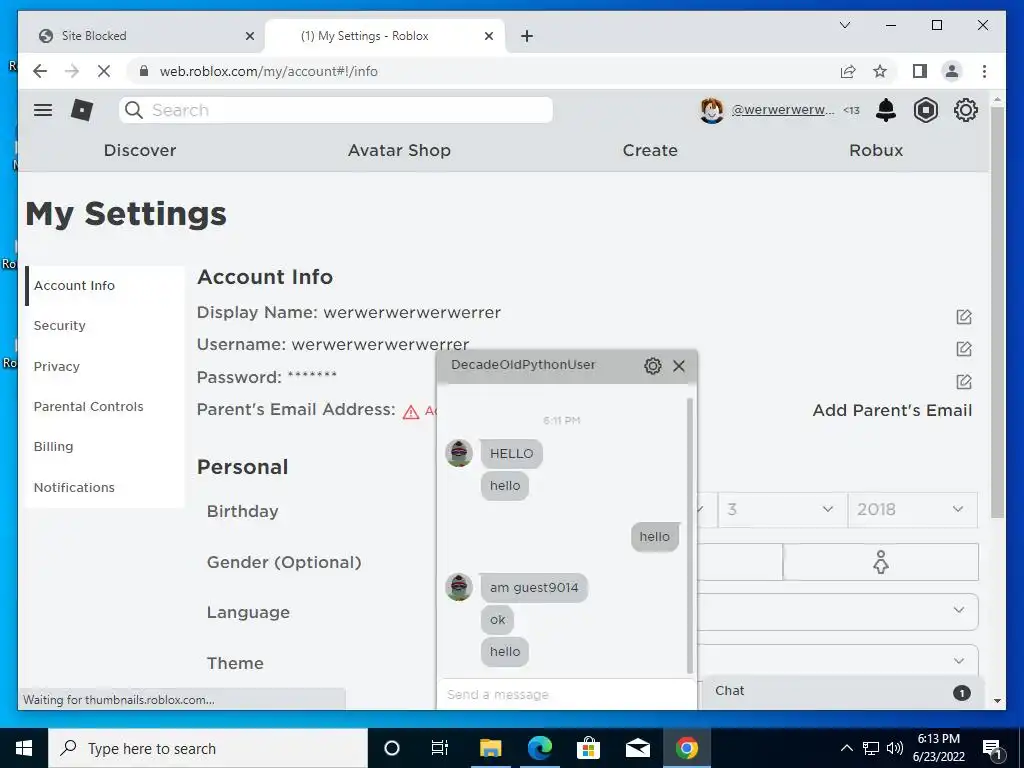Image resolution: width=1024 pixels, height=768 pixels.
Task: Select the gender figure icon button
Action: pyautogui.click(x=880, y=562)
